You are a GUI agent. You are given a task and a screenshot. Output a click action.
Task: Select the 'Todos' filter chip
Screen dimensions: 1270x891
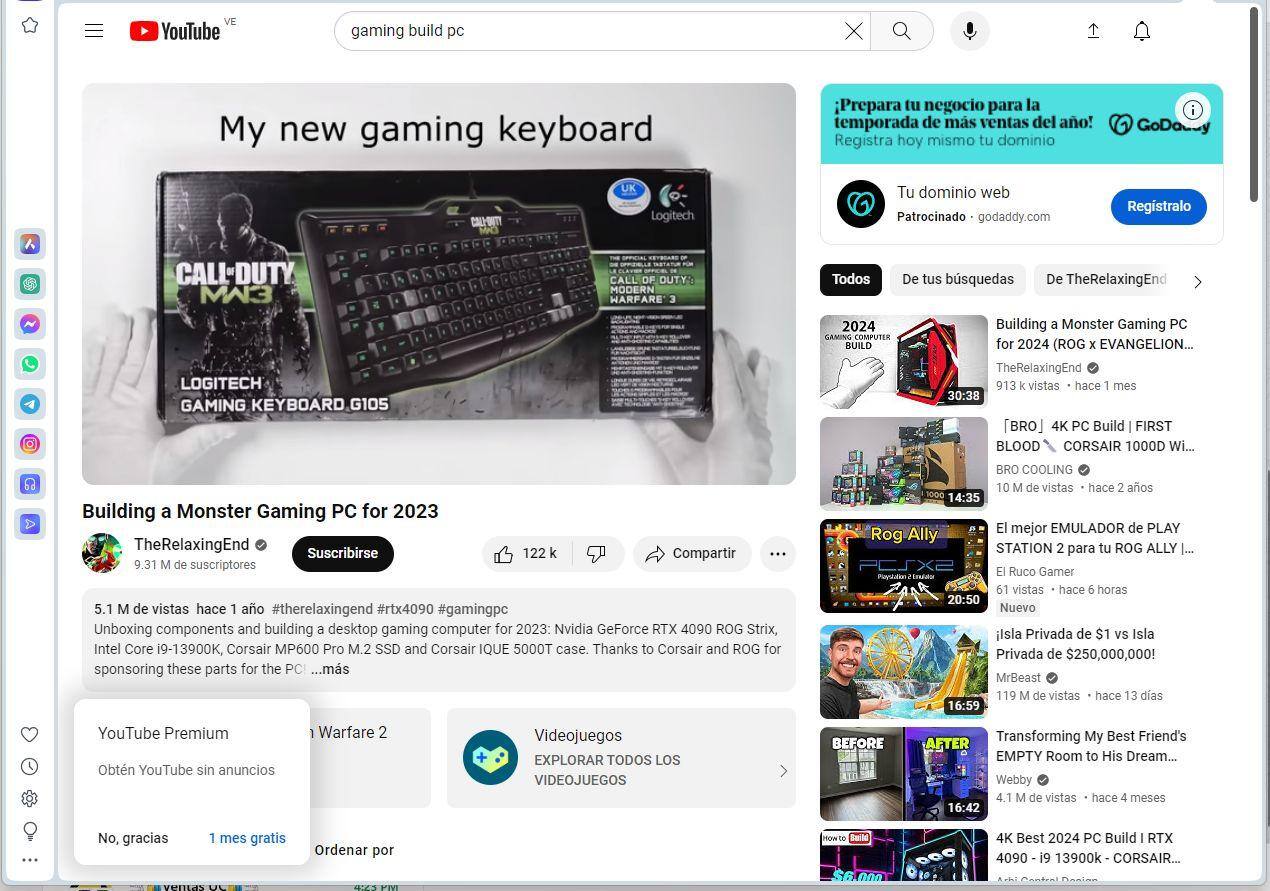850,280
